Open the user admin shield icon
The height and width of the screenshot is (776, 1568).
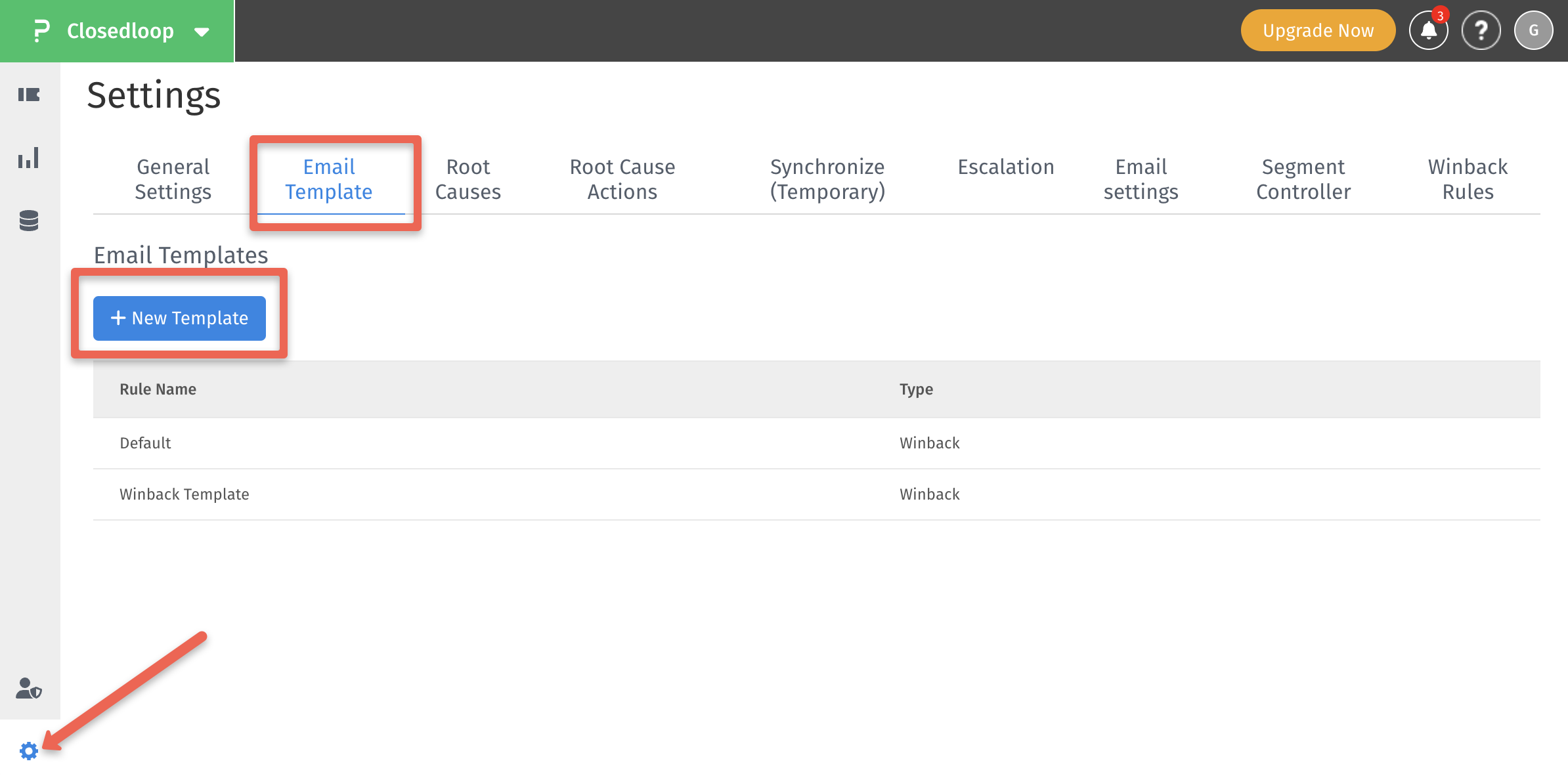tap(29, 688)
